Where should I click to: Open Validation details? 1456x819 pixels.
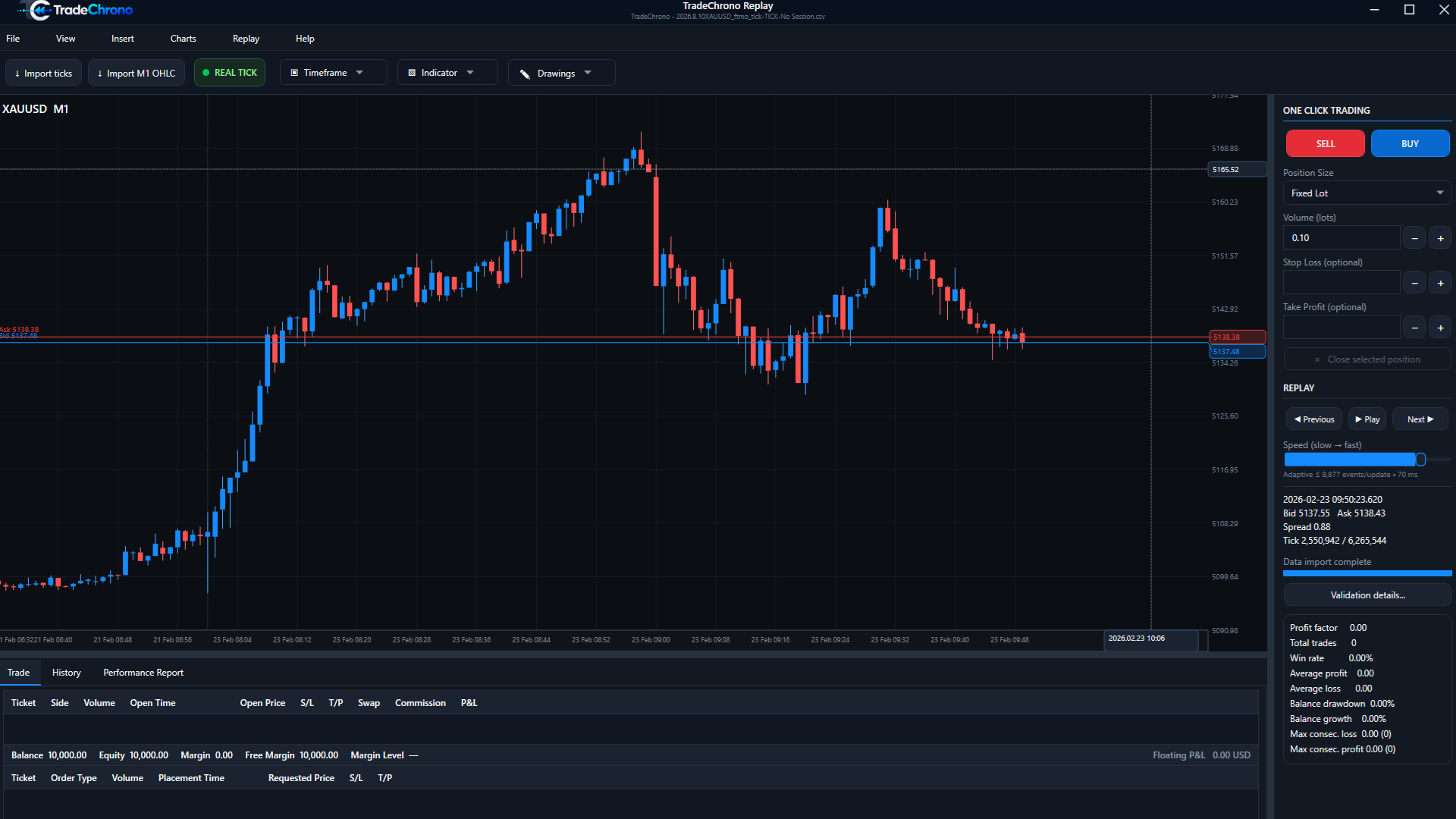(1367, 595)
